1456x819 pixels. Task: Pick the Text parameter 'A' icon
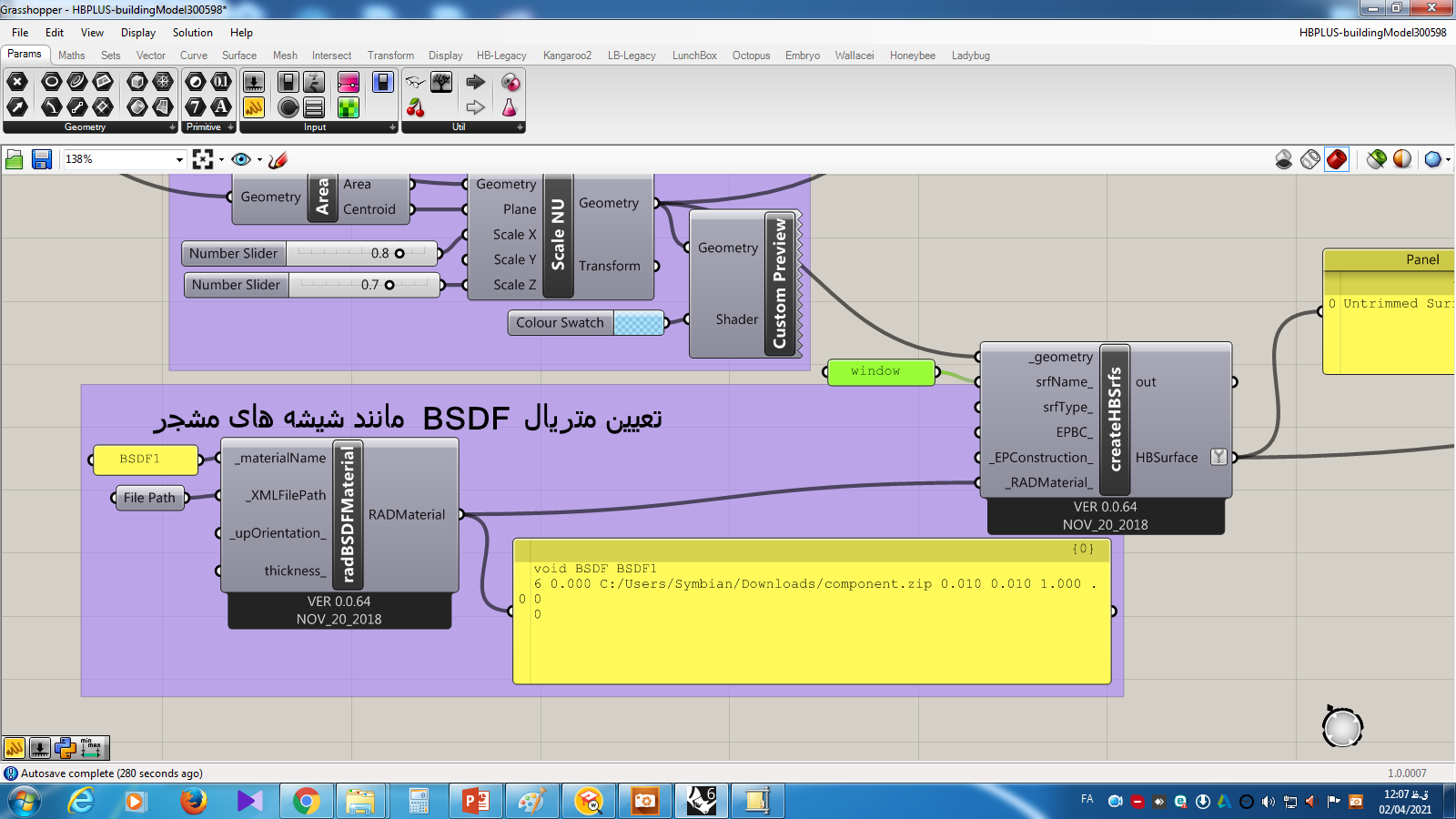(221, 107)
